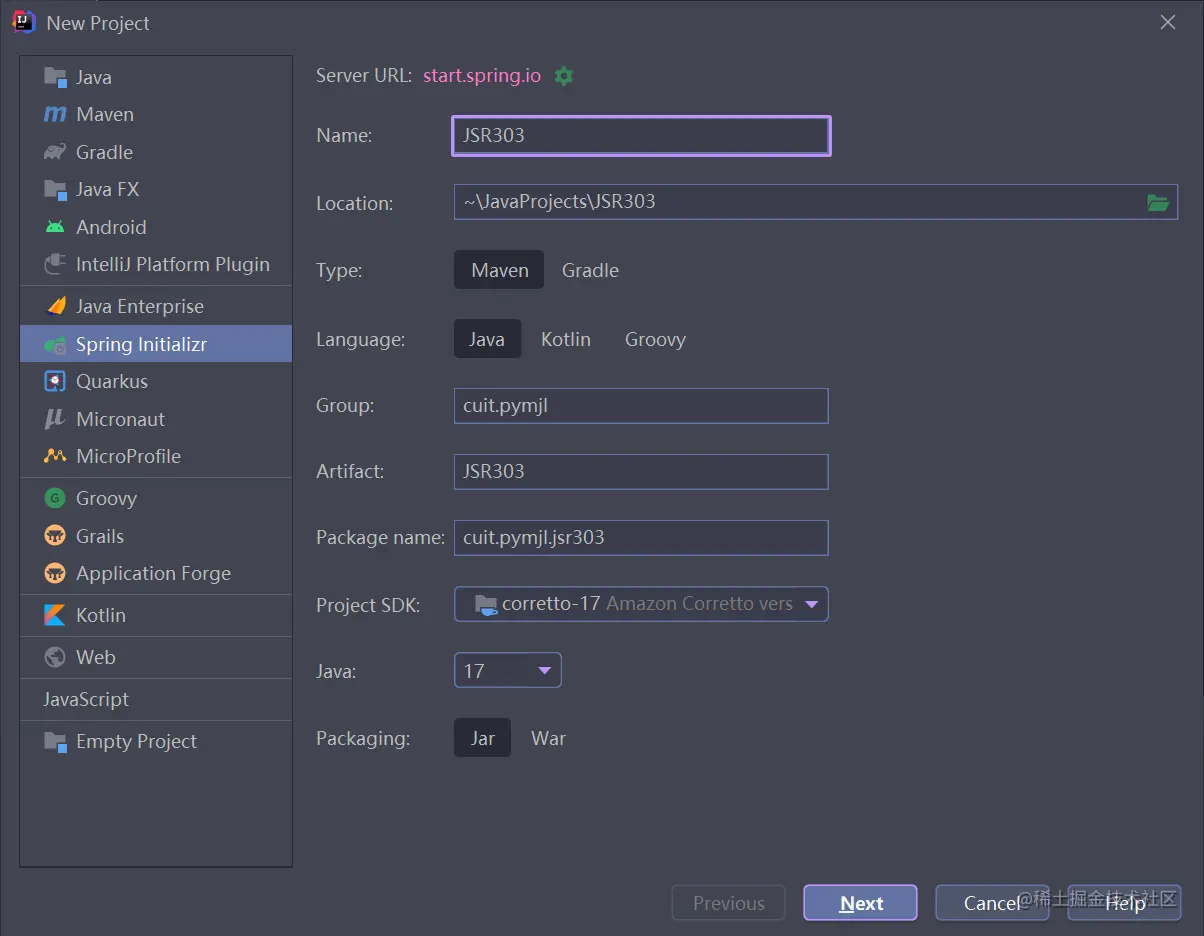Click the Next button

click(860, 903)
